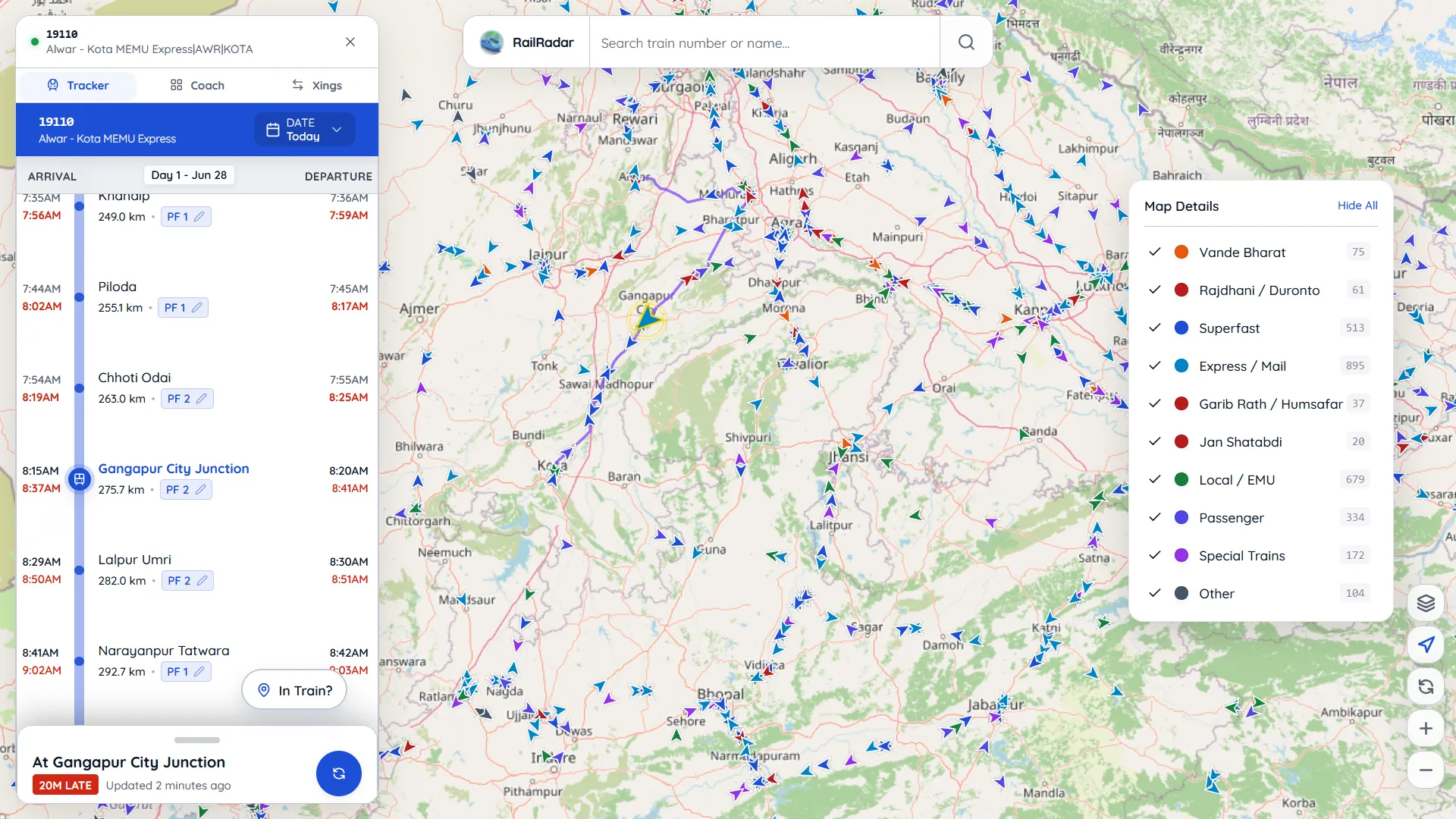Click the Vande Bharat orange color dot
This screenshot has height=819, width=1456.
tap(1181, 252)
